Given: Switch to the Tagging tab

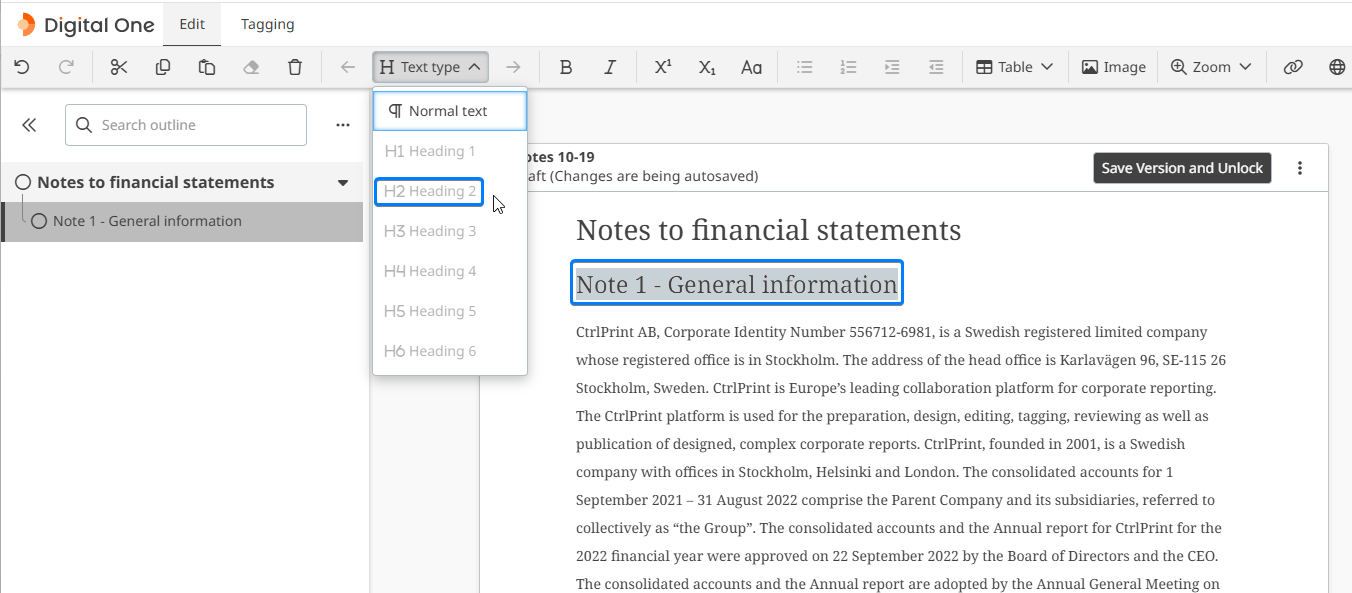Looking at the screenshot, I should pos(267,24).
